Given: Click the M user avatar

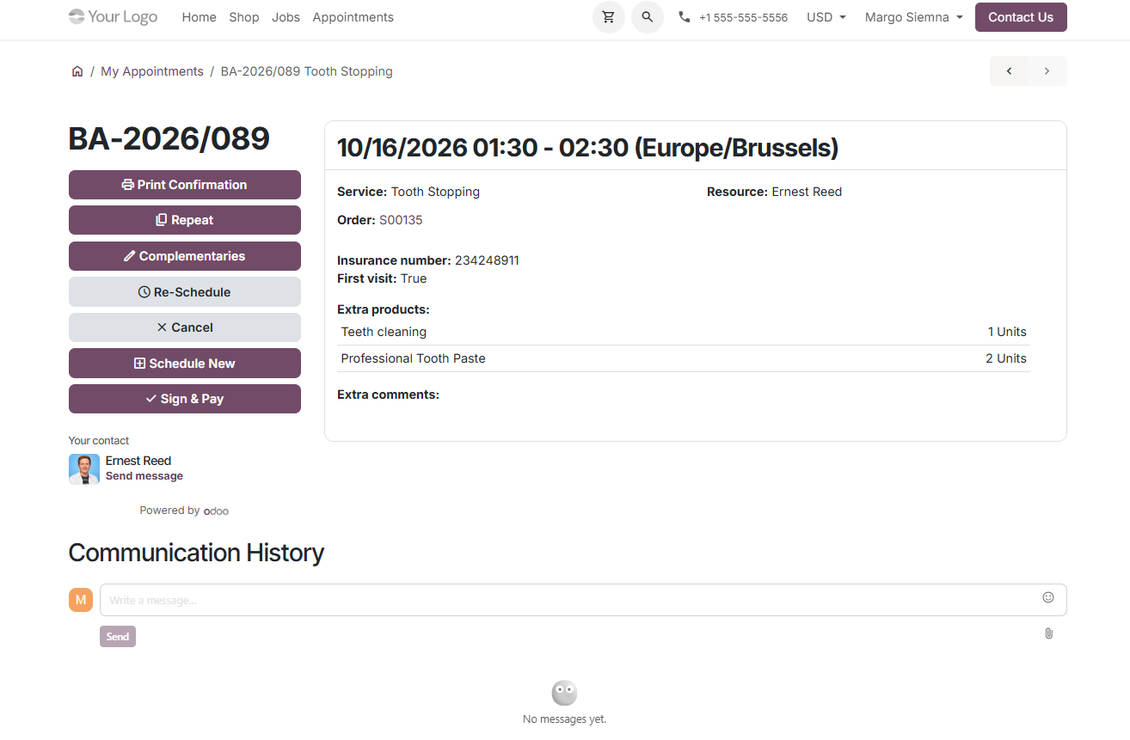Looking at the screenshot, I should tap(81, 599).
